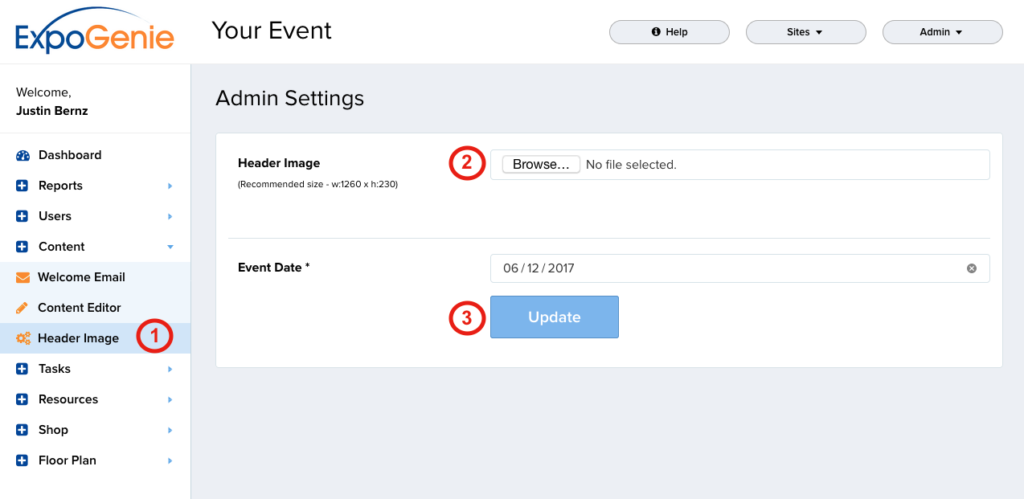The width and height of the screenshot is (1024, 499).
Task: Open the Sites dropdown
Action: click(804, 32)
